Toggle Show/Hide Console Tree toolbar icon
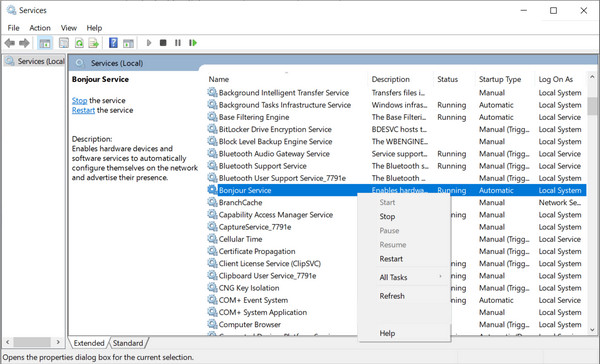 point(45,43)
